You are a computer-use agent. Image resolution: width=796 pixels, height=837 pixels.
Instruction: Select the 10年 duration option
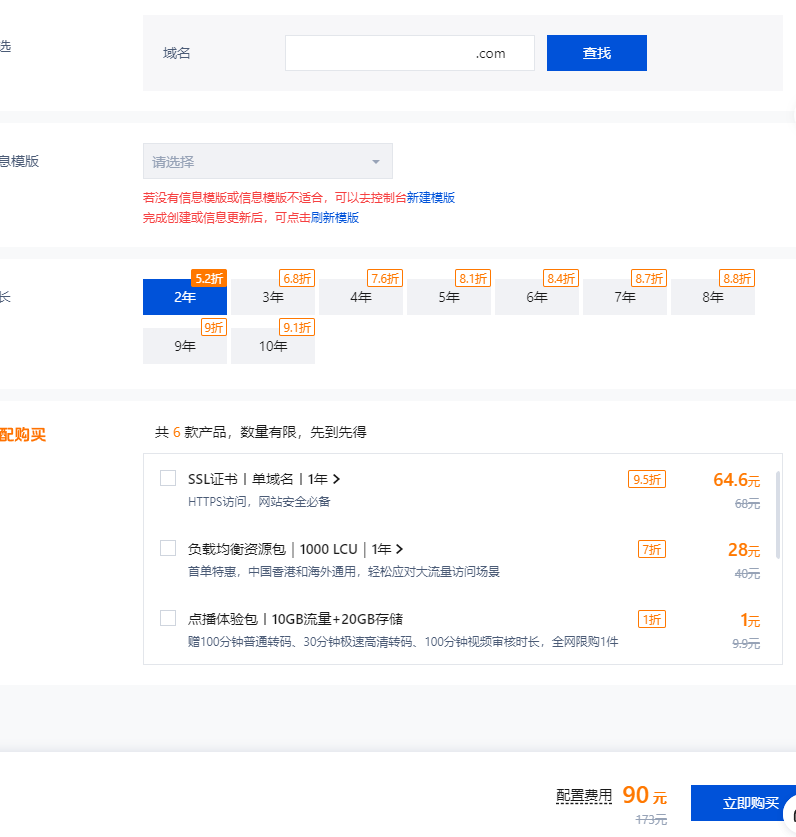(273, 346)
